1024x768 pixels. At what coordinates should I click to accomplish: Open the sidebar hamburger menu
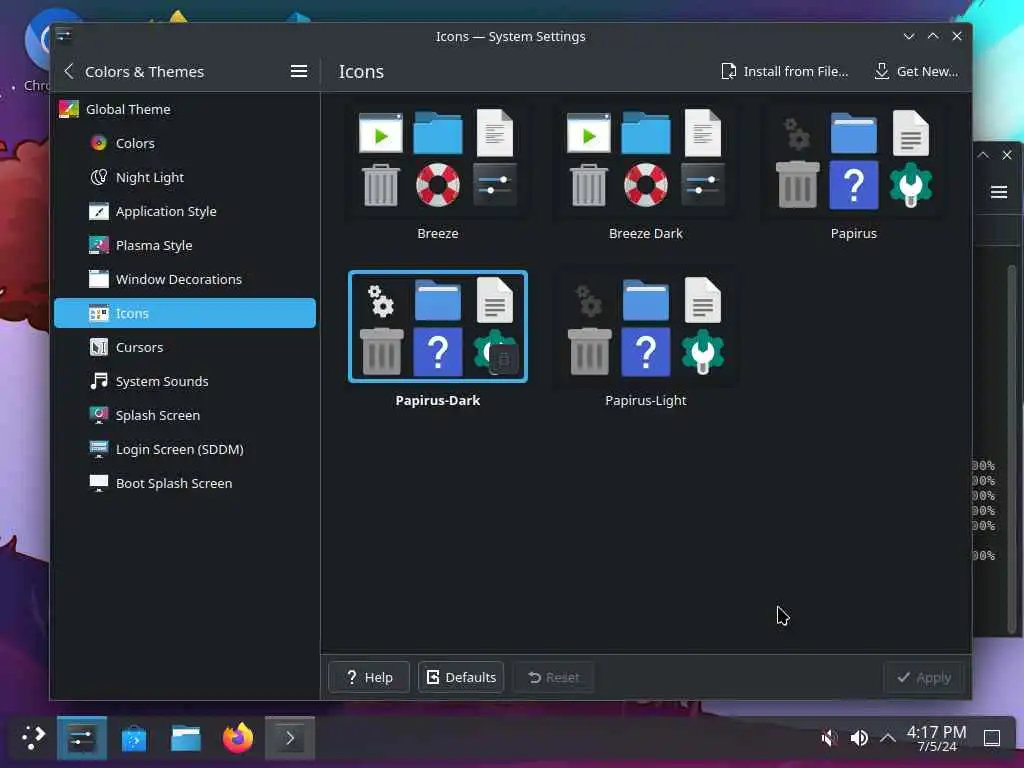point(298,71)
